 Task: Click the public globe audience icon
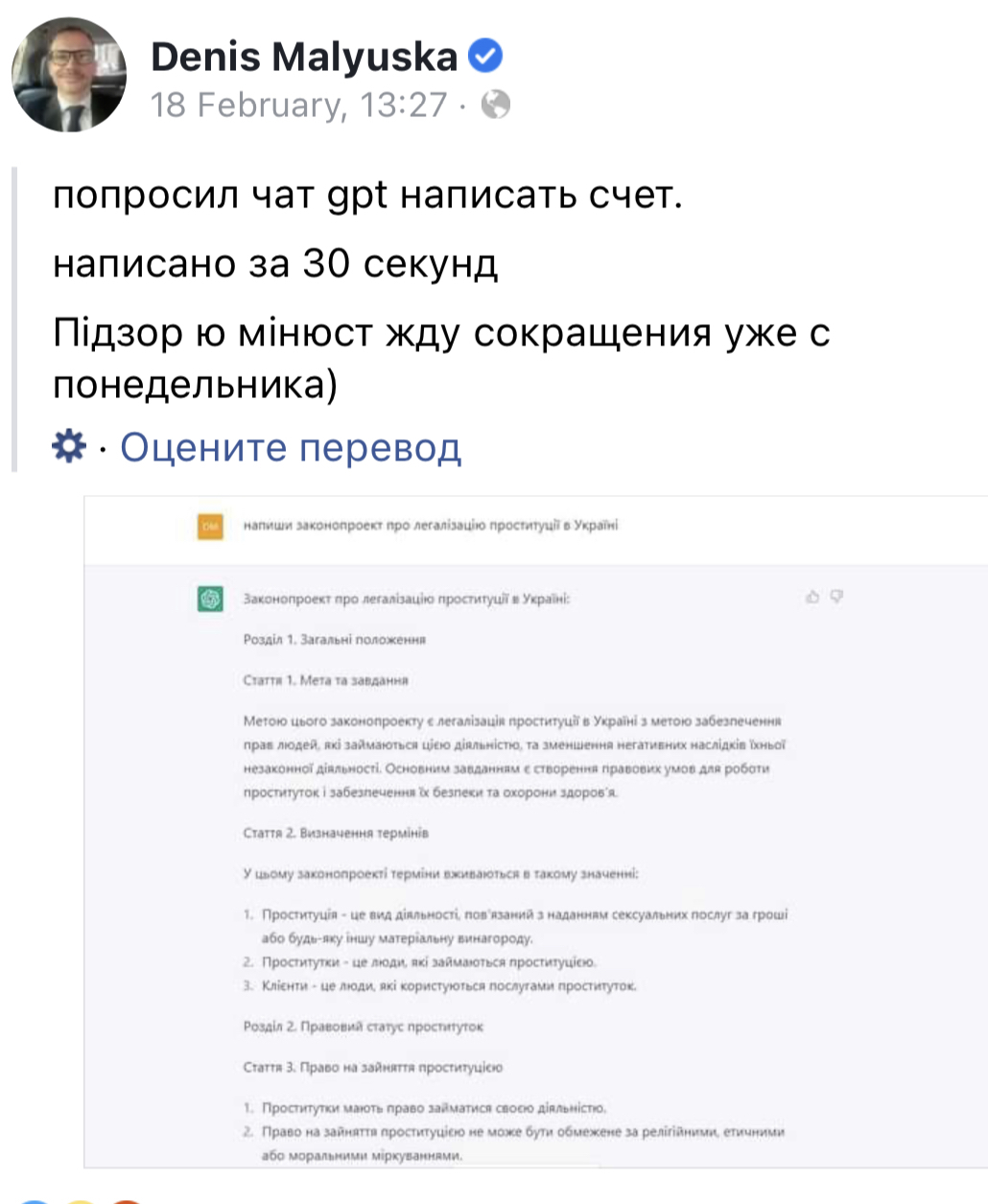pyautogui.click(x=495, y=104)
